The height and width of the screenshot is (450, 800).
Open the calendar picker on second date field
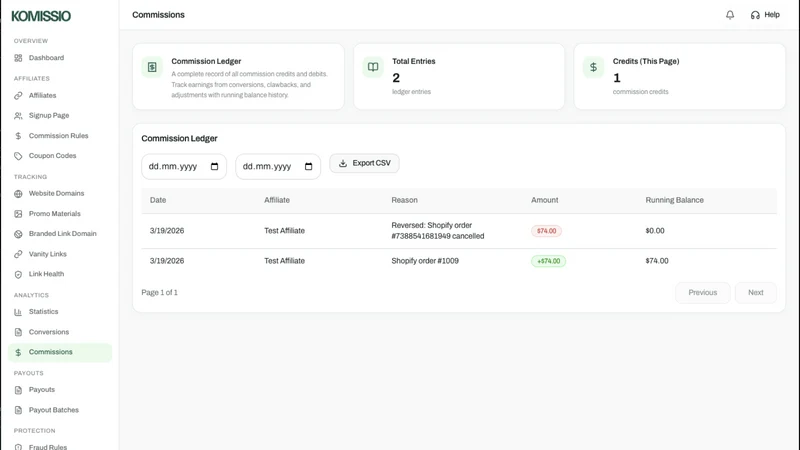tap(308, 166)
